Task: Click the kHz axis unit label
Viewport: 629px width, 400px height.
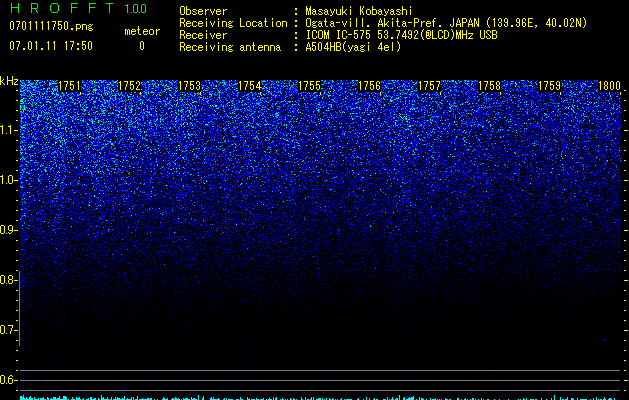Action: (9, 81)
